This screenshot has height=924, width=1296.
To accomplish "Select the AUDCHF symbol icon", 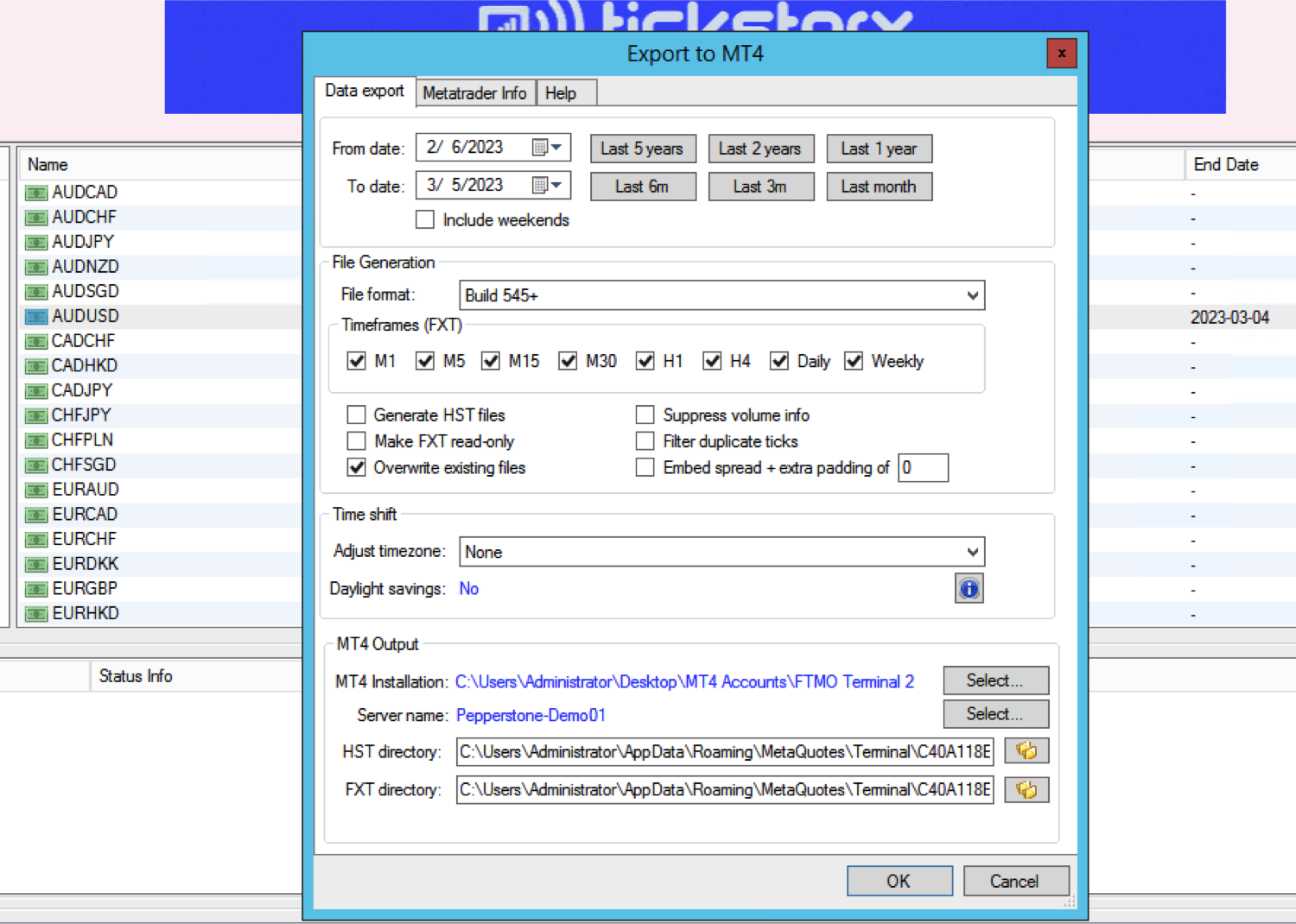I will pos(36,218).
